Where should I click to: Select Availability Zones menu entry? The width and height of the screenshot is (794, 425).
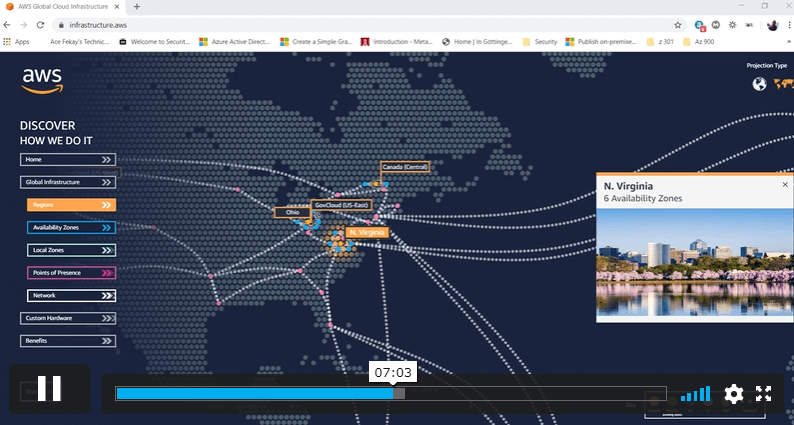(x=71, y=227)
